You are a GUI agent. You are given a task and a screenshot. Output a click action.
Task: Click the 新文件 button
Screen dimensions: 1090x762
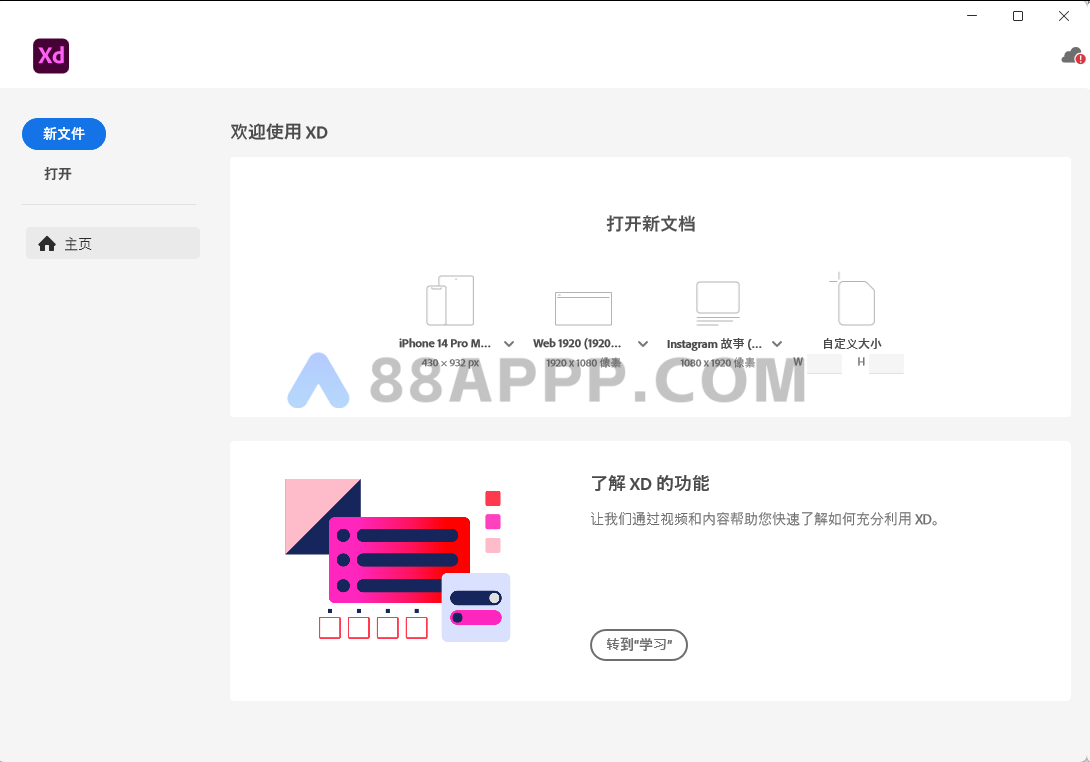(64, 134)
